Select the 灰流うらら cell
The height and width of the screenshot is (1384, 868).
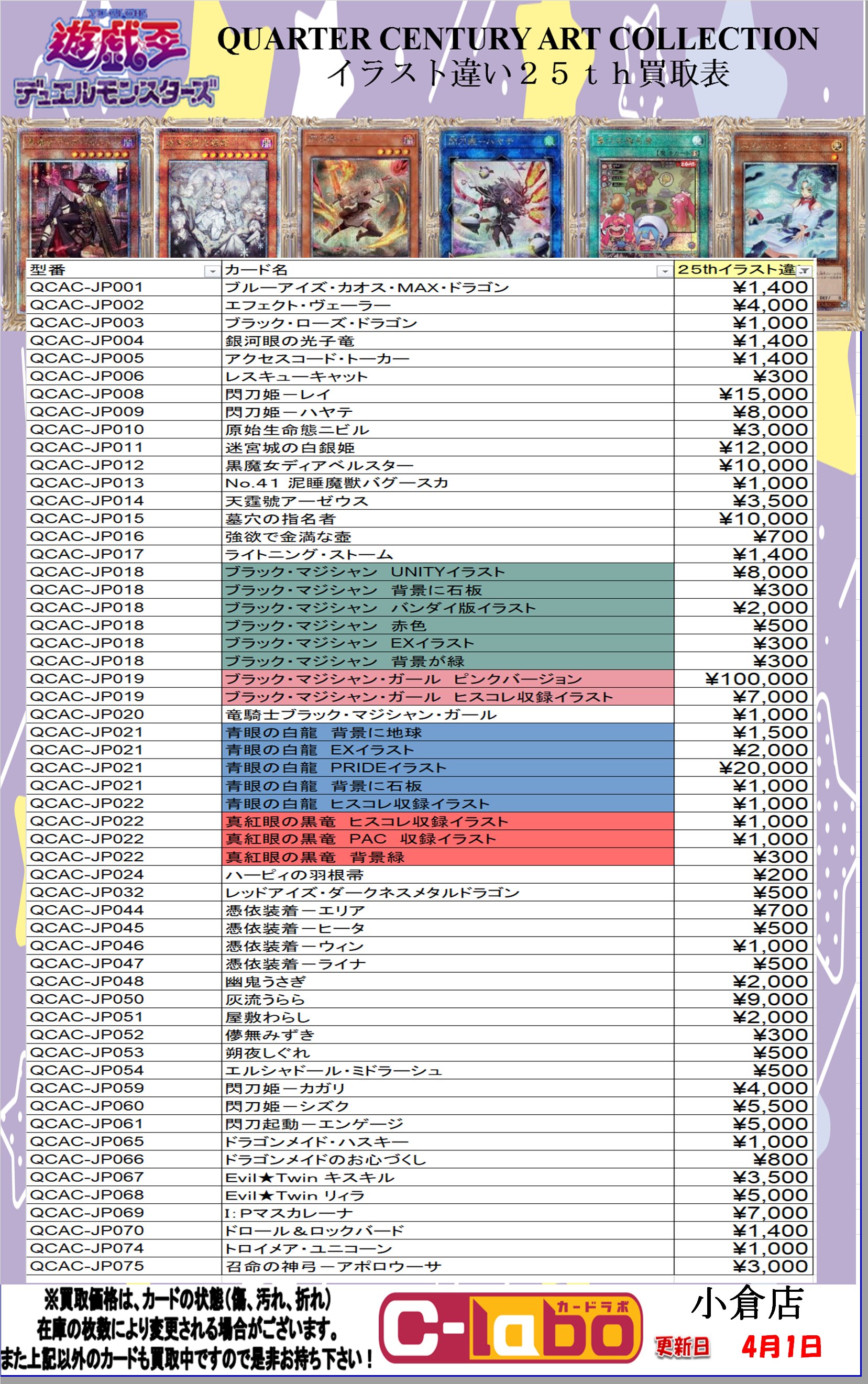point(448,999)
